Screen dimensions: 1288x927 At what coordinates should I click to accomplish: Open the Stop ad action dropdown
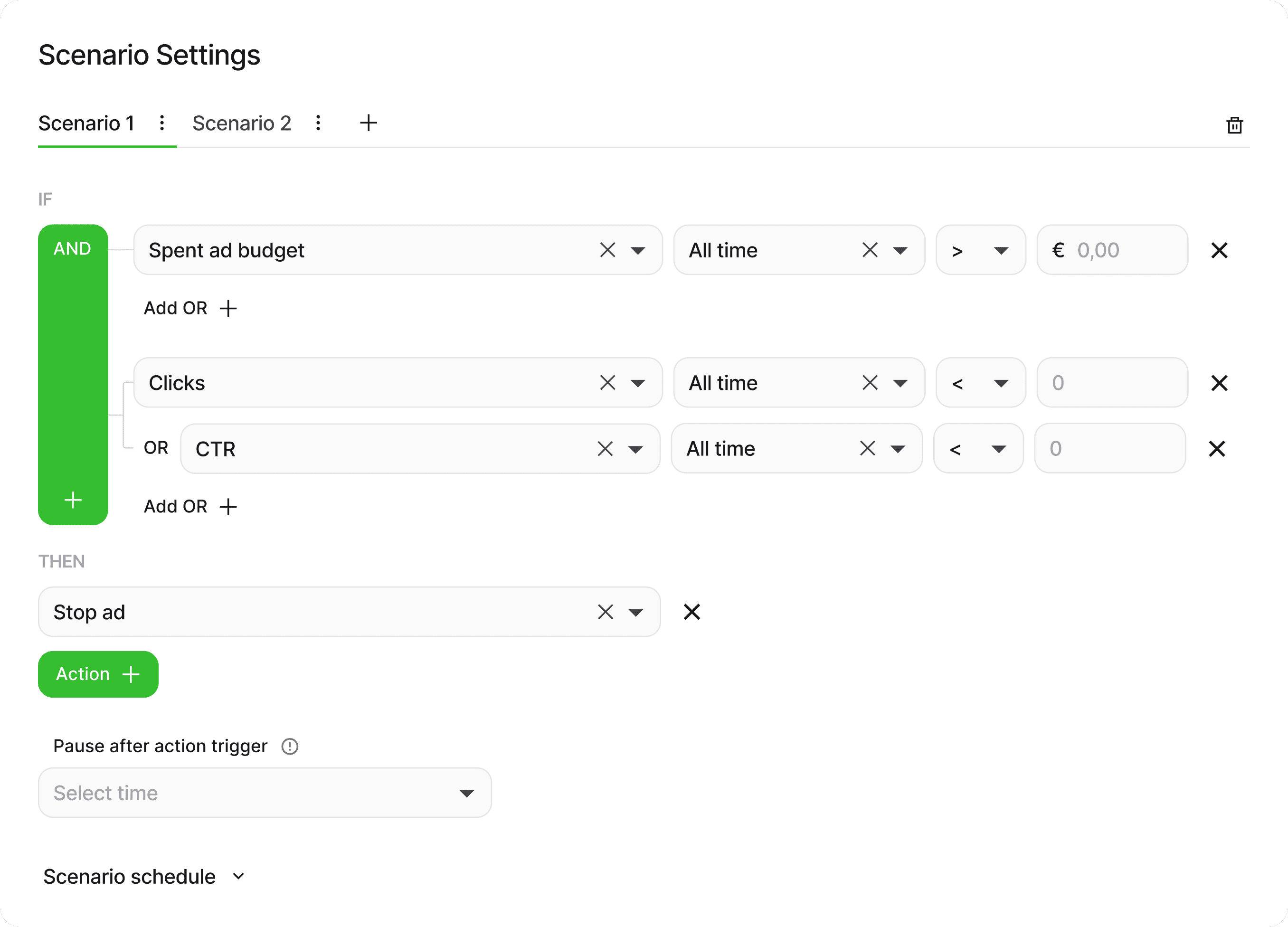[x=636, y=612]
